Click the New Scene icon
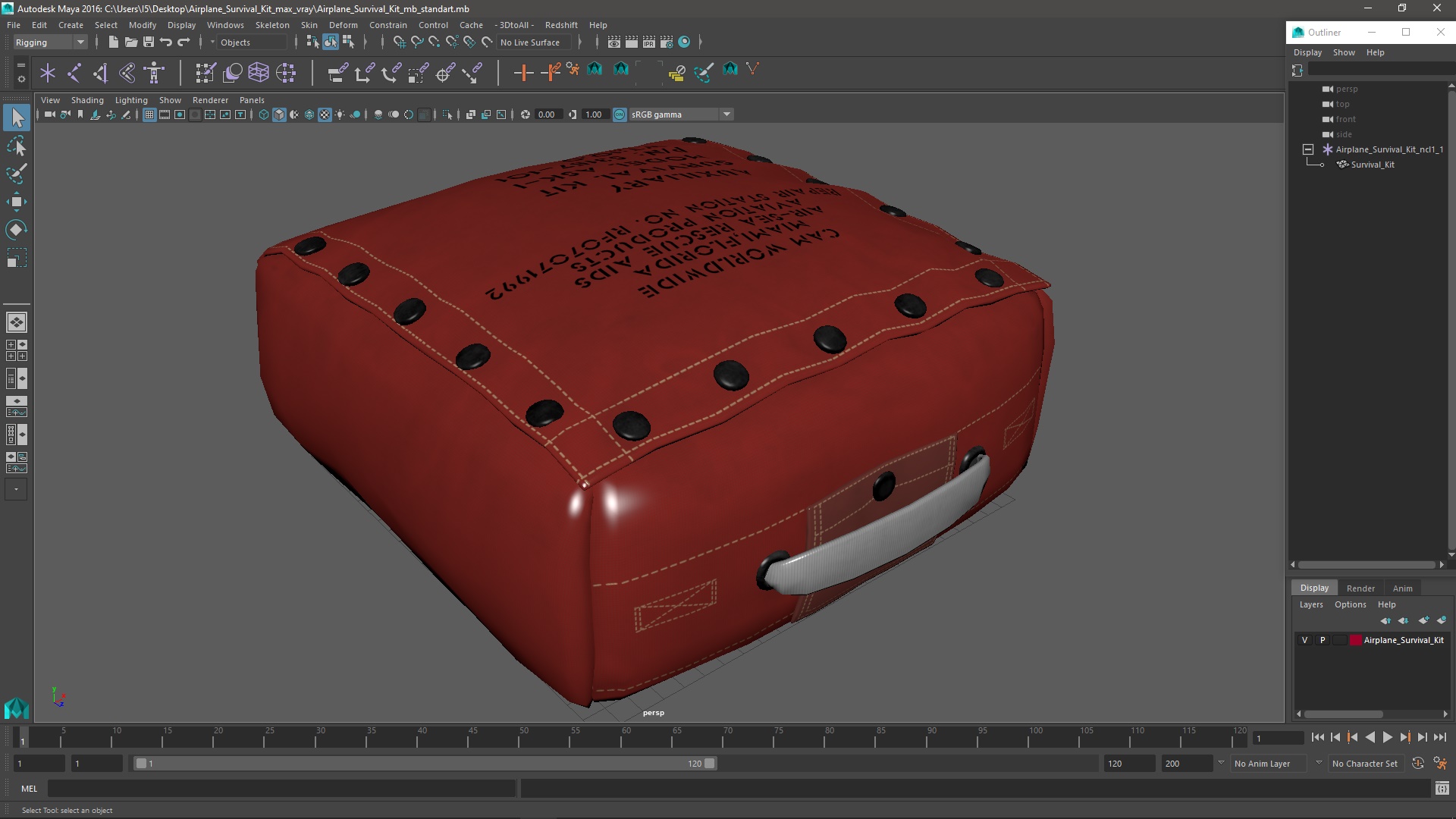This screenshot has width=1456, height=819. tap(113, 42)
